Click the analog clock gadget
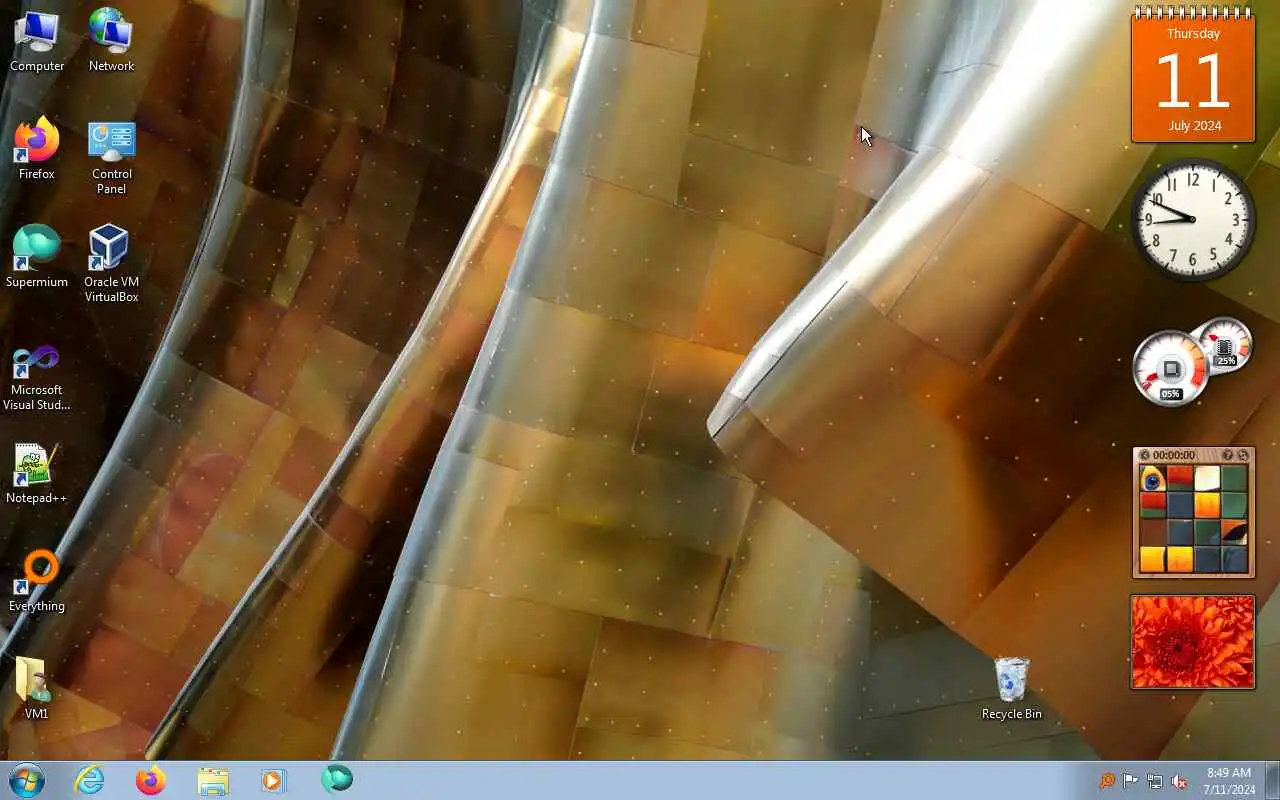The height and width of the screenshot is (800, 1280). coord(1193,220)
